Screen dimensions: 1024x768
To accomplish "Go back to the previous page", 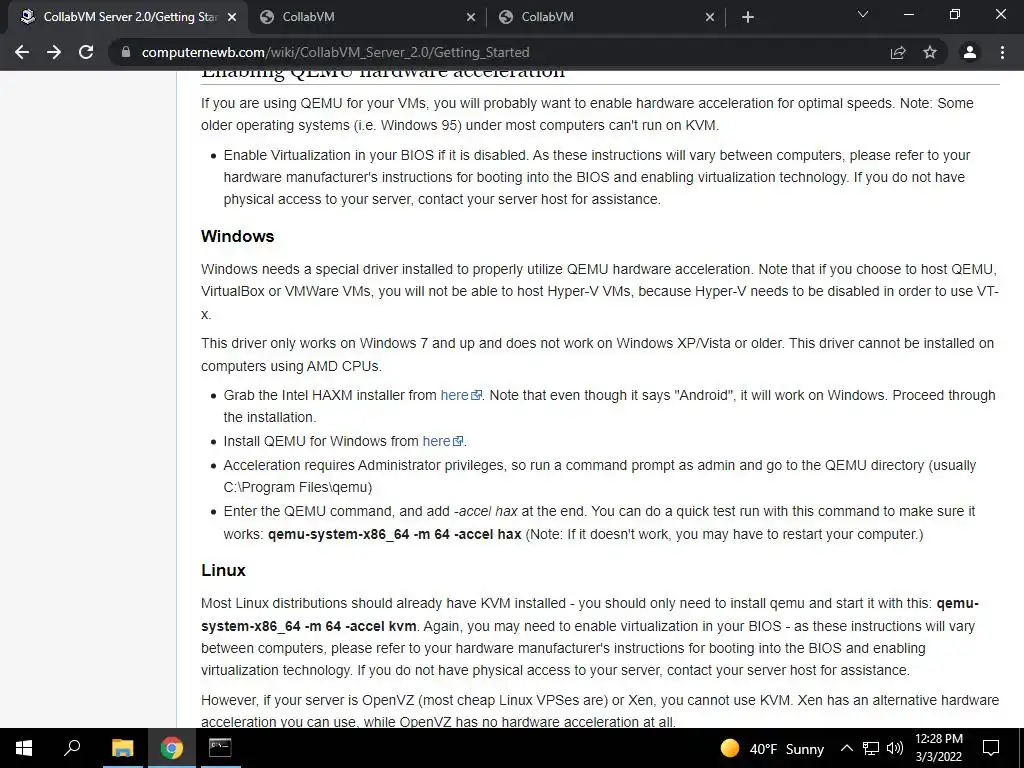I will [22, 52].
